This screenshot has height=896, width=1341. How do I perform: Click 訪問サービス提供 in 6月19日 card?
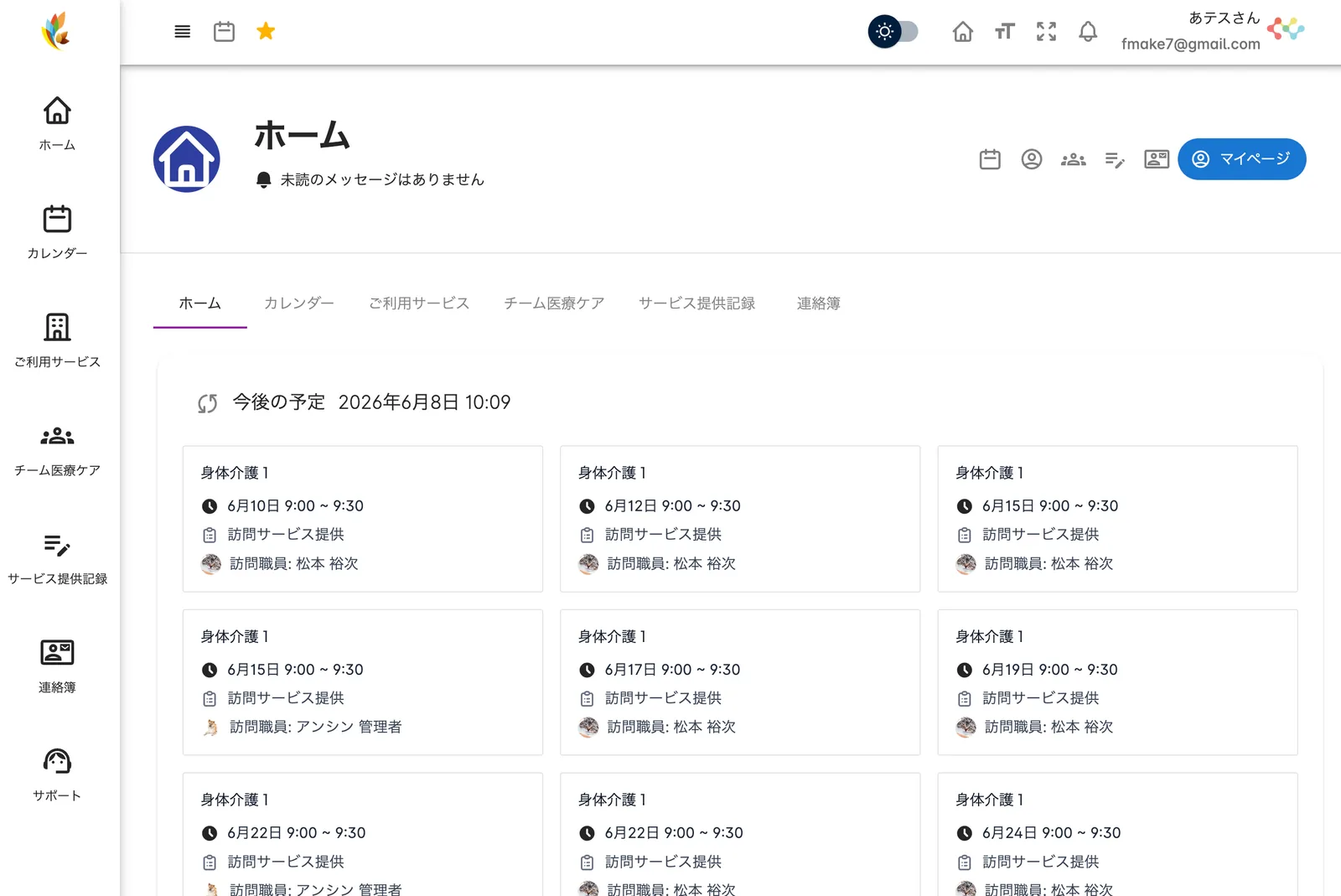1040,698
